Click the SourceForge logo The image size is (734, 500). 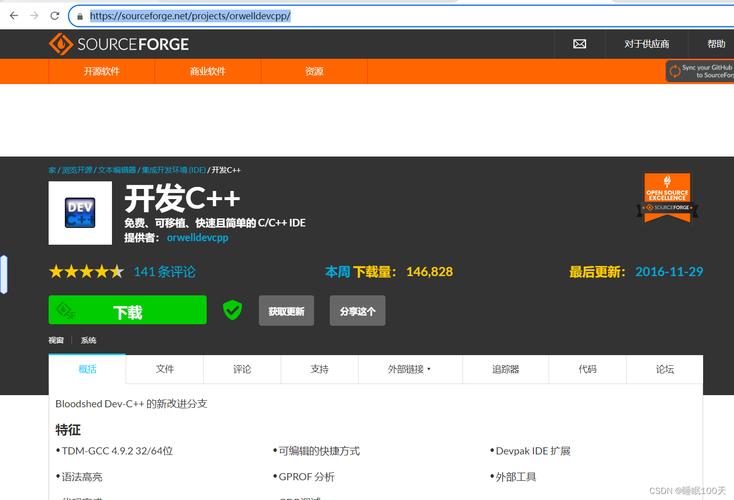[119, 44]
